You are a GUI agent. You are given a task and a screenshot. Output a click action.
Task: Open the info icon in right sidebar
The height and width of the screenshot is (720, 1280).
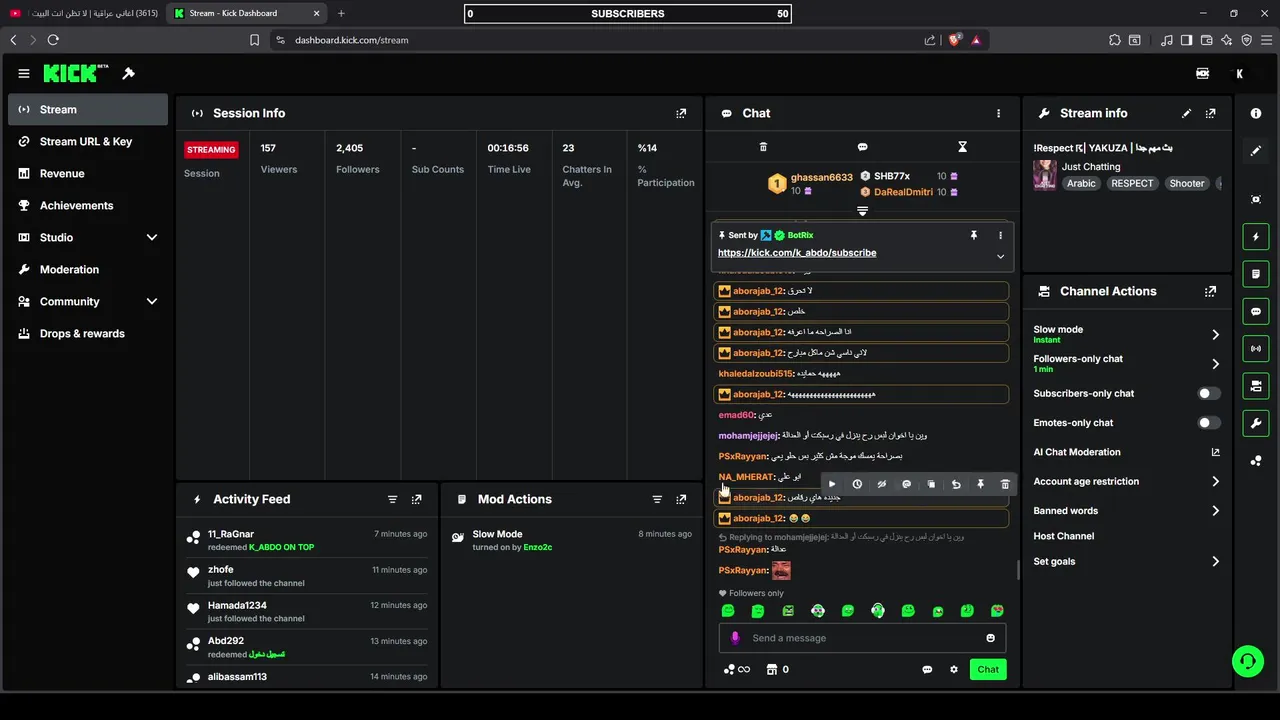point(1256,113)
